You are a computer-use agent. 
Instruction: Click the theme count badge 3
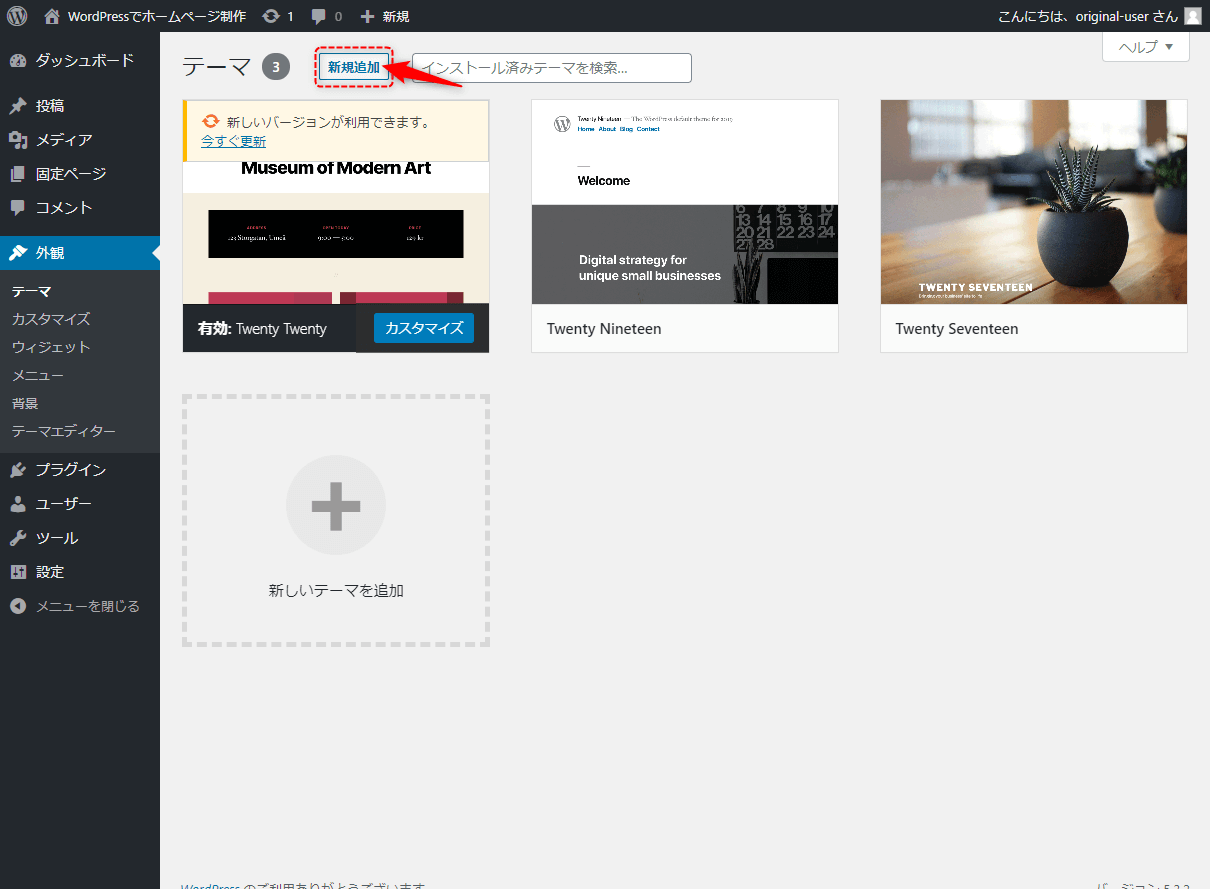[276, 68]
